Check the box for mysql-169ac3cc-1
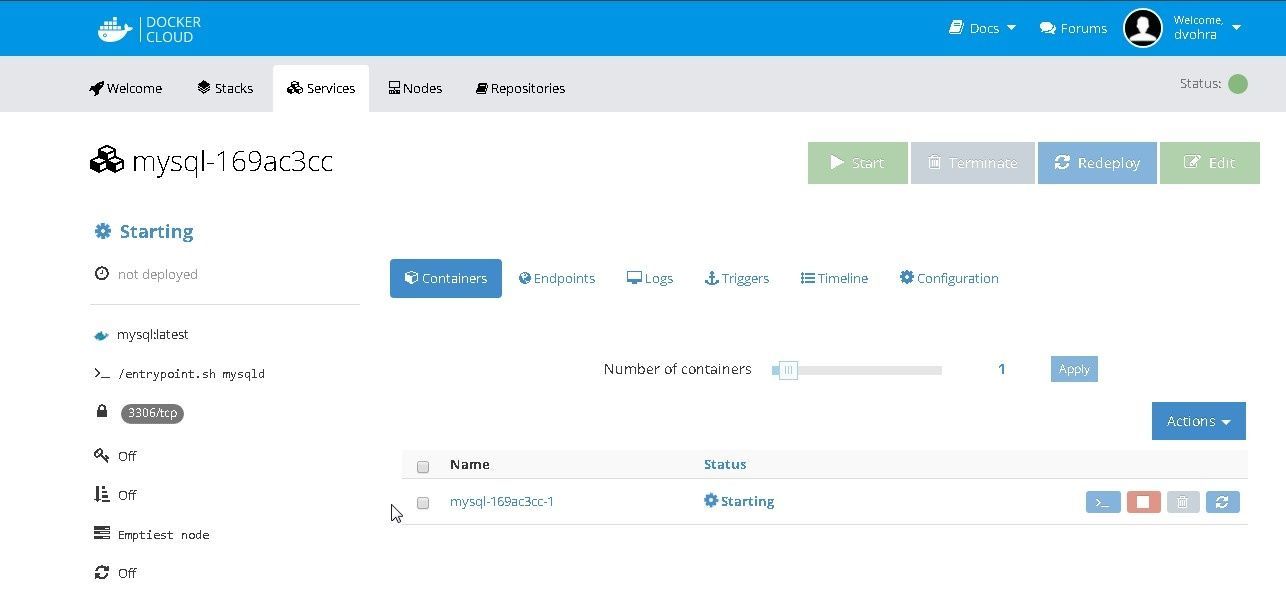1286x600 pixels. (423, 503)
